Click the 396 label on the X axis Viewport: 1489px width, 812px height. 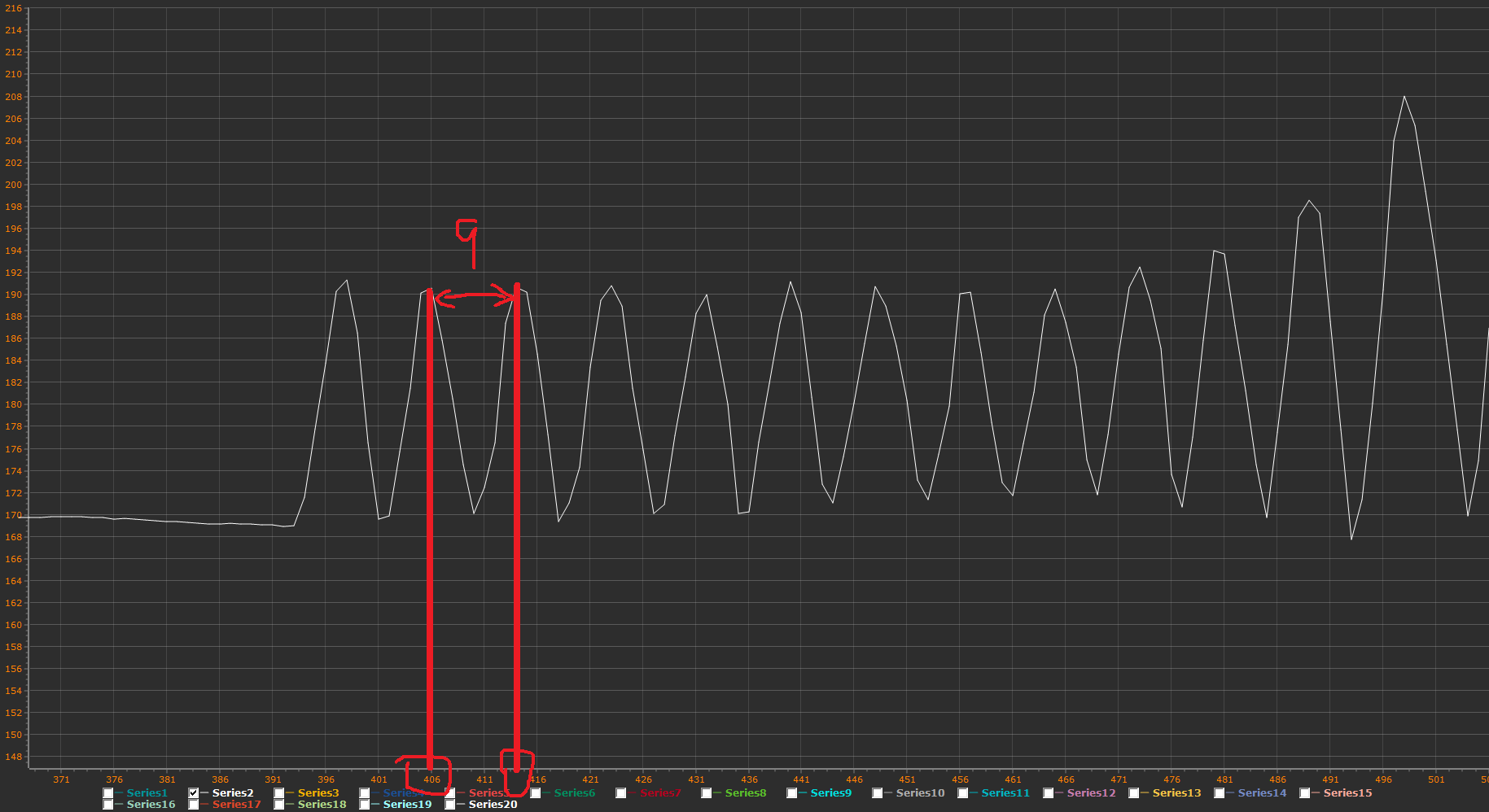[x=326, y=779]
